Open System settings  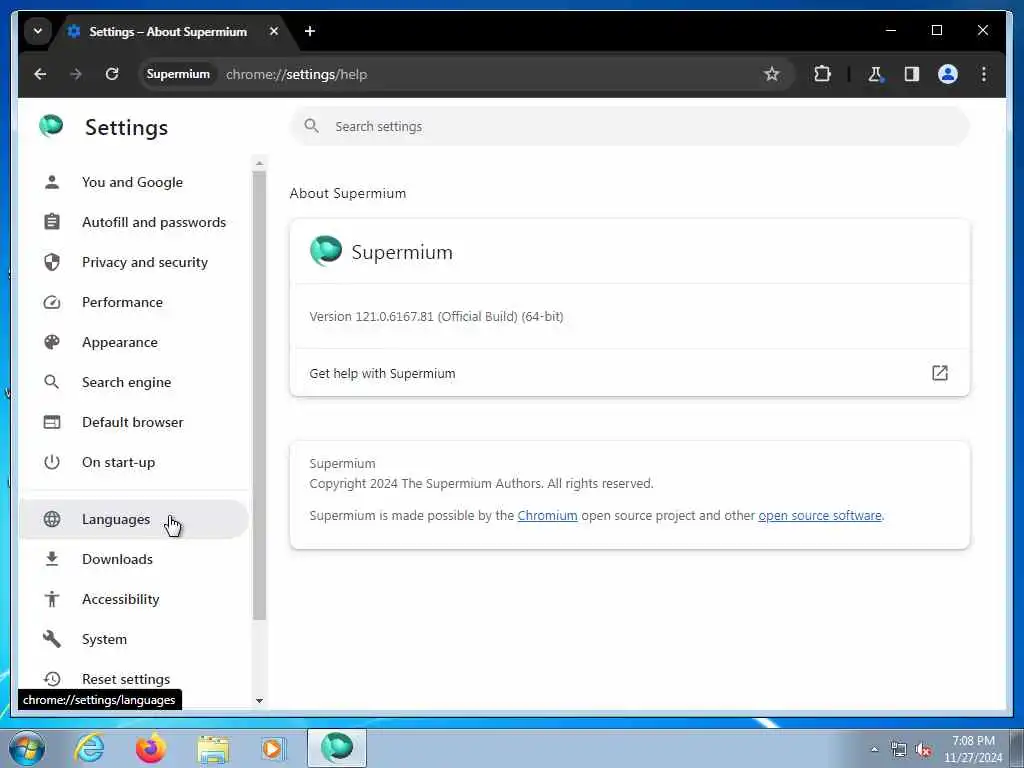tap(134, 639)
